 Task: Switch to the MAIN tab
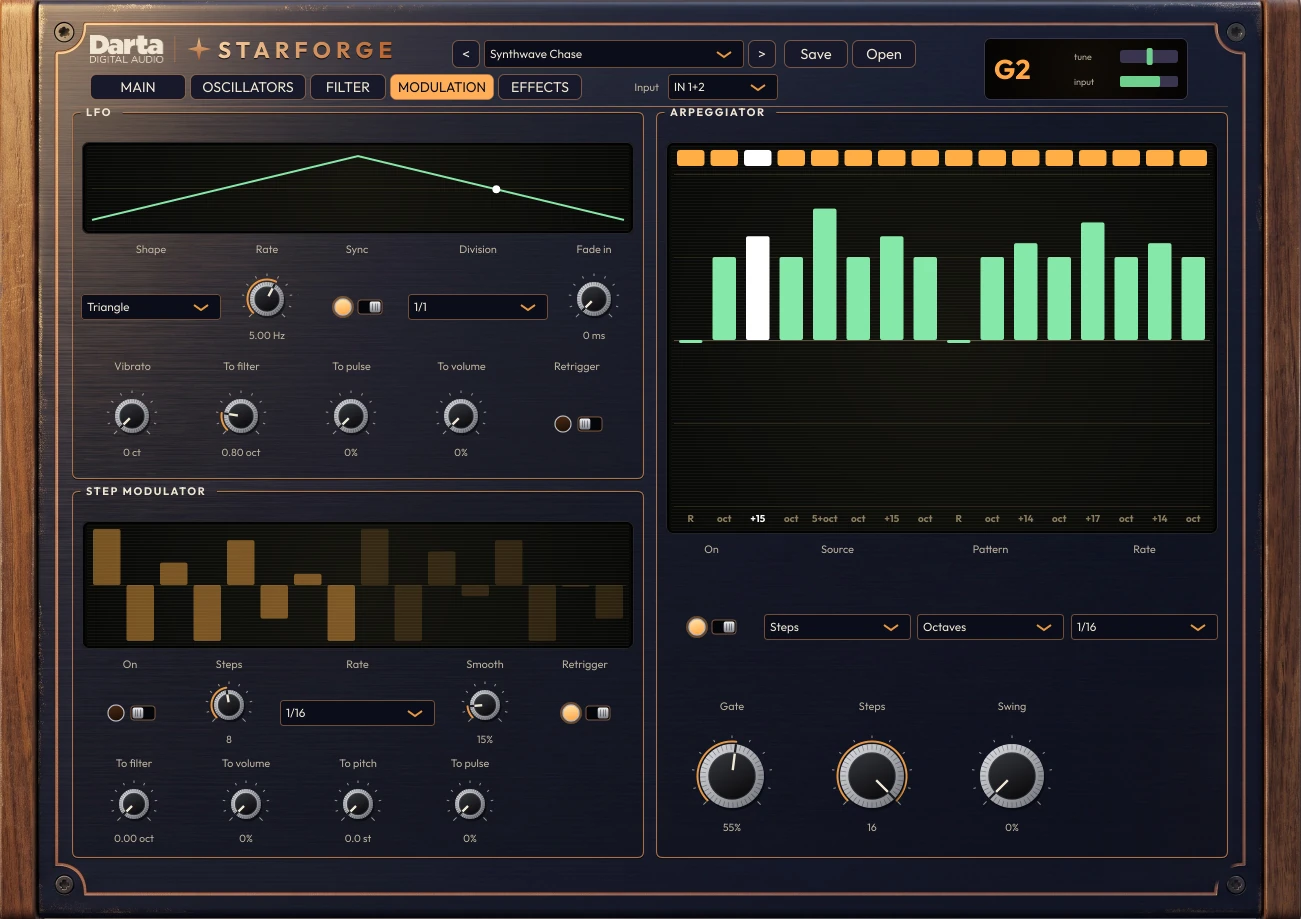(x=138, y=87)
